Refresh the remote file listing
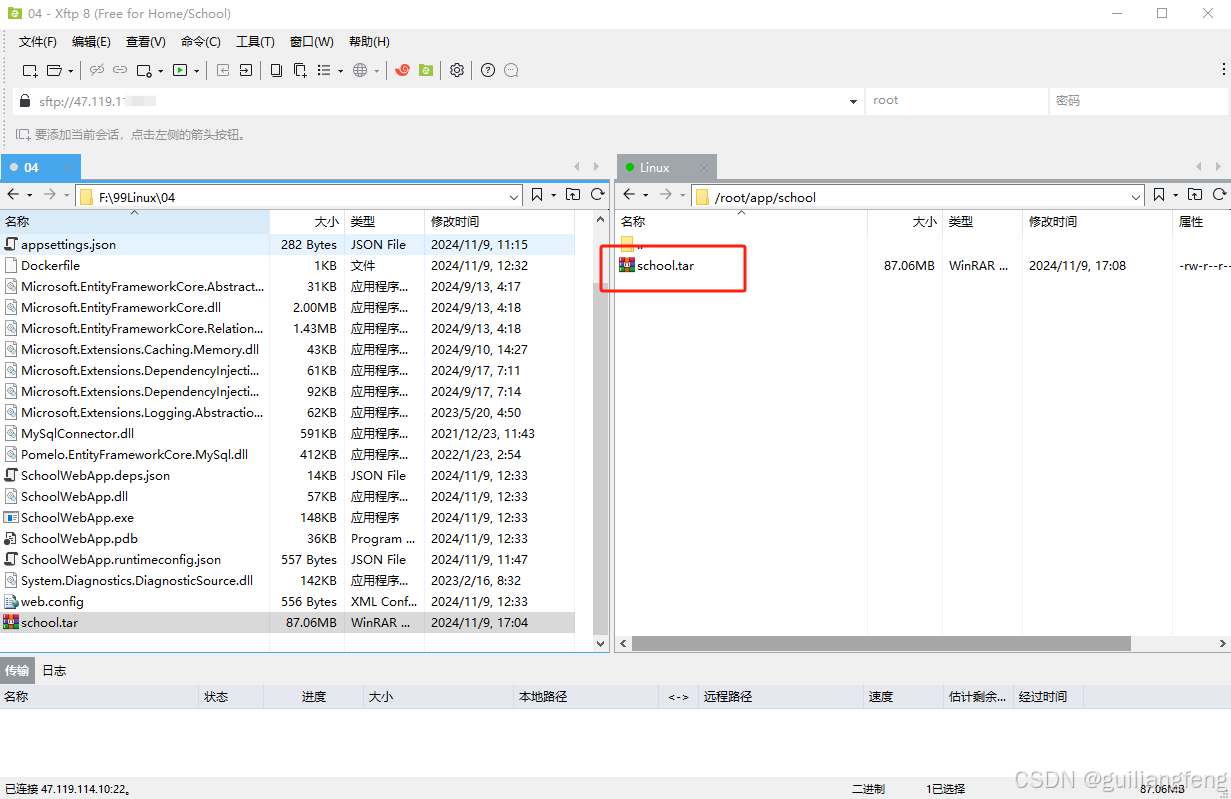 click(1221, 194)
